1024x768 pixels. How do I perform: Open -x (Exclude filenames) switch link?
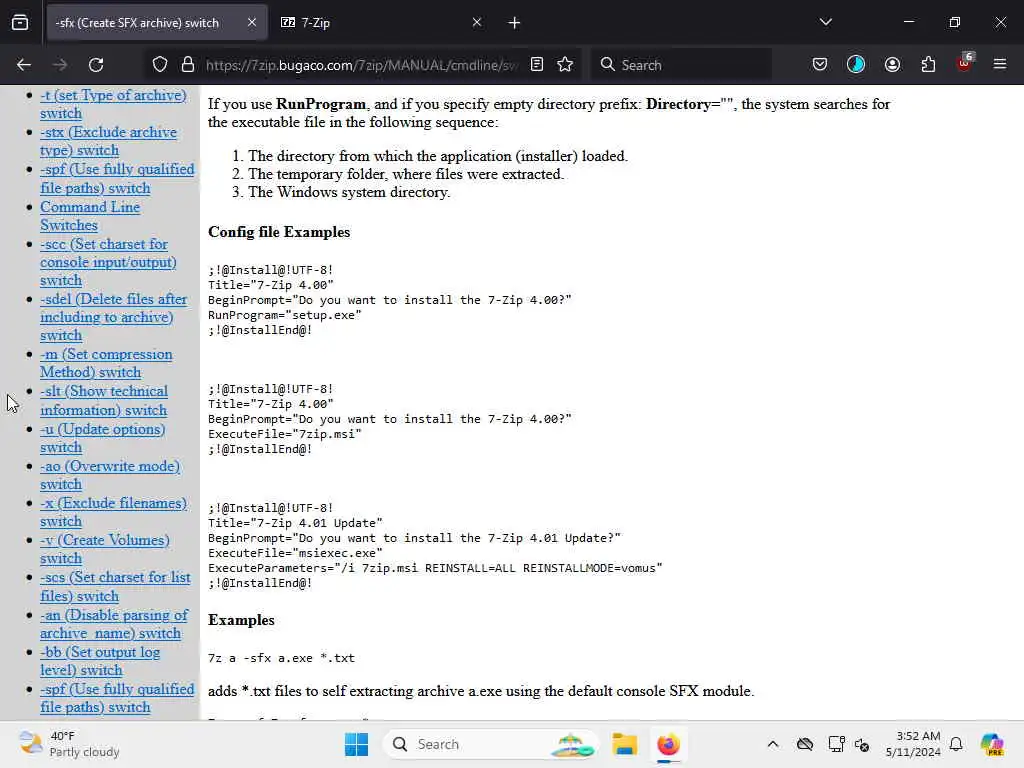114,512
